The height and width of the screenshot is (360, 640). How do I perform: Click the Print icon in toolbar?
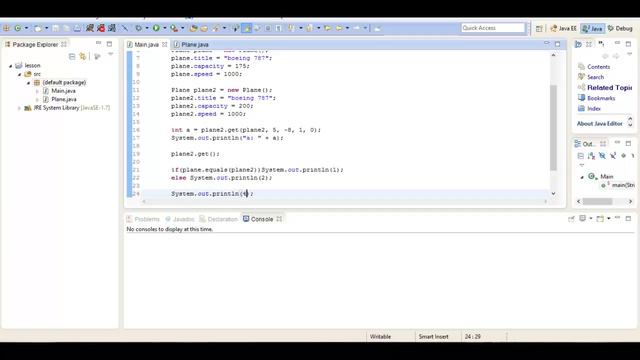point(77,28)
